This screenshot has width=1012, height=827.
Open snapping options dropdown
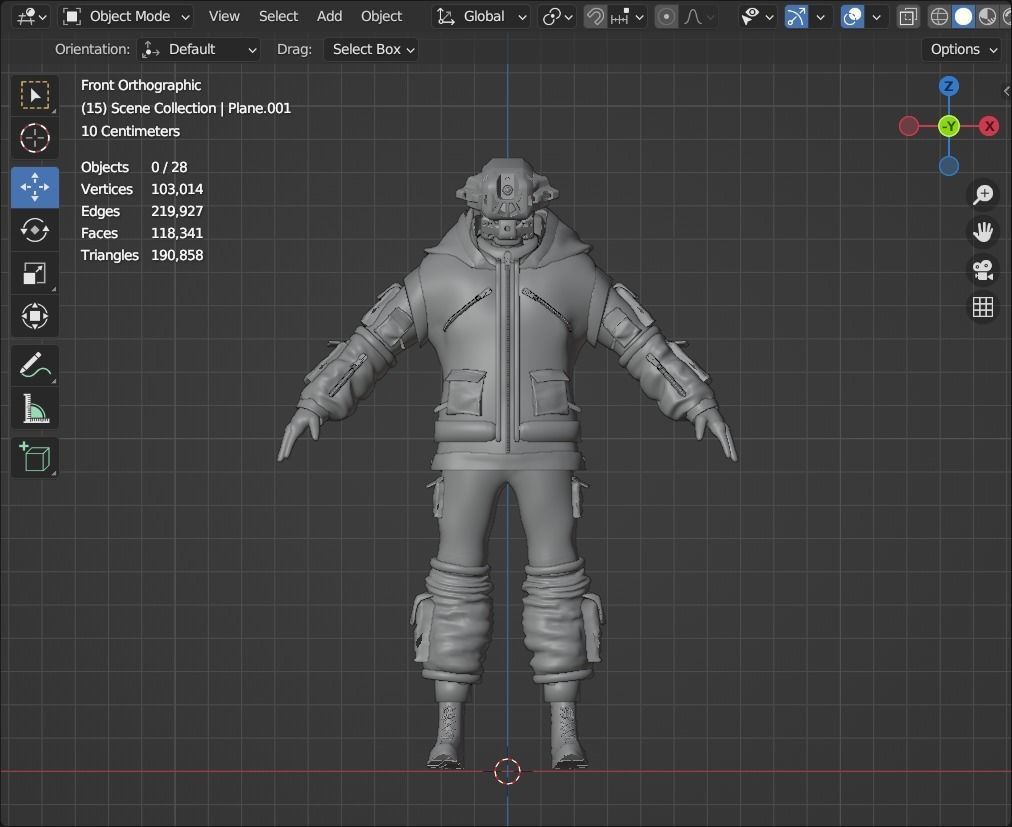point(627,17)
